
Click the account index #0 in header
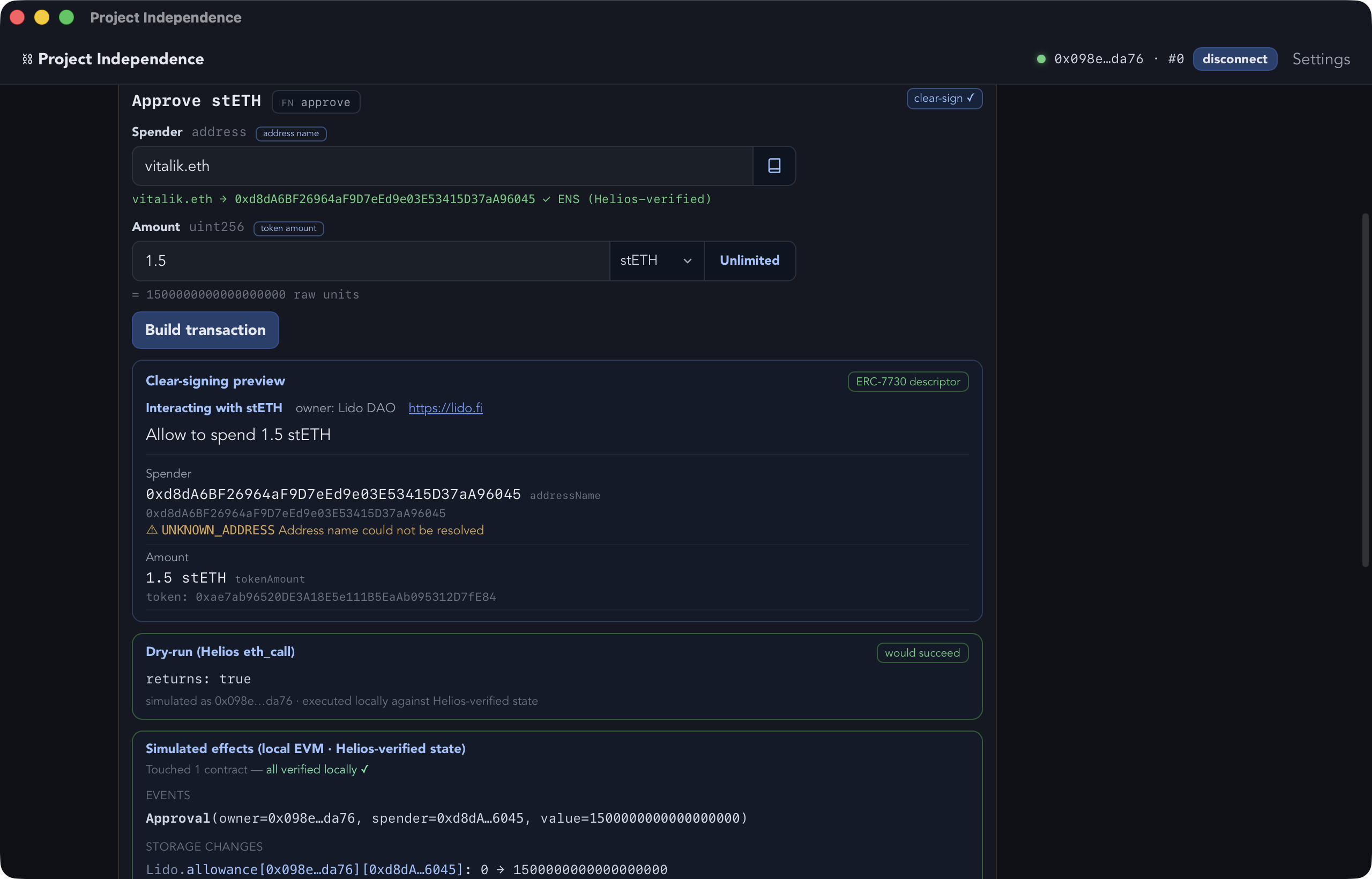pyautogui.click(x=1176, y=59)
